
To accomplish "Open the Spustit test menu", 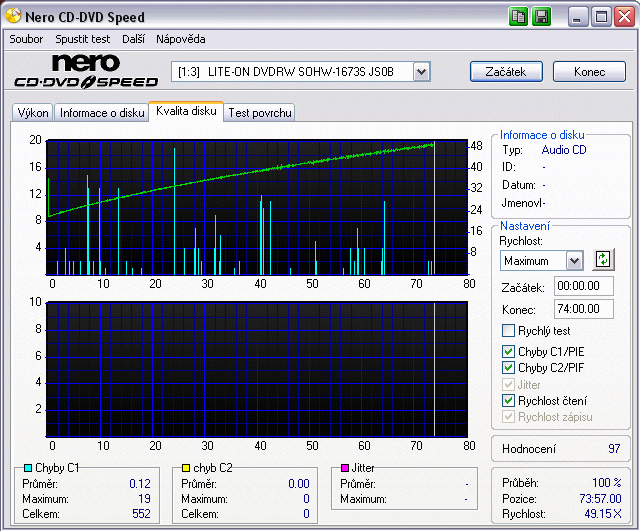I will coord(84,39).
